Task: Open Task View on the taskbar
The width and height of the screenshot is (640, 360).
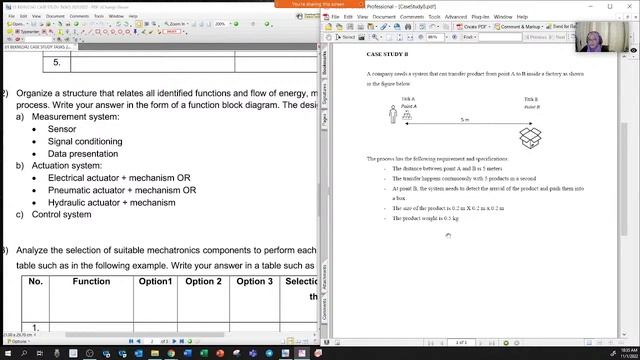Action: (40, 353)
